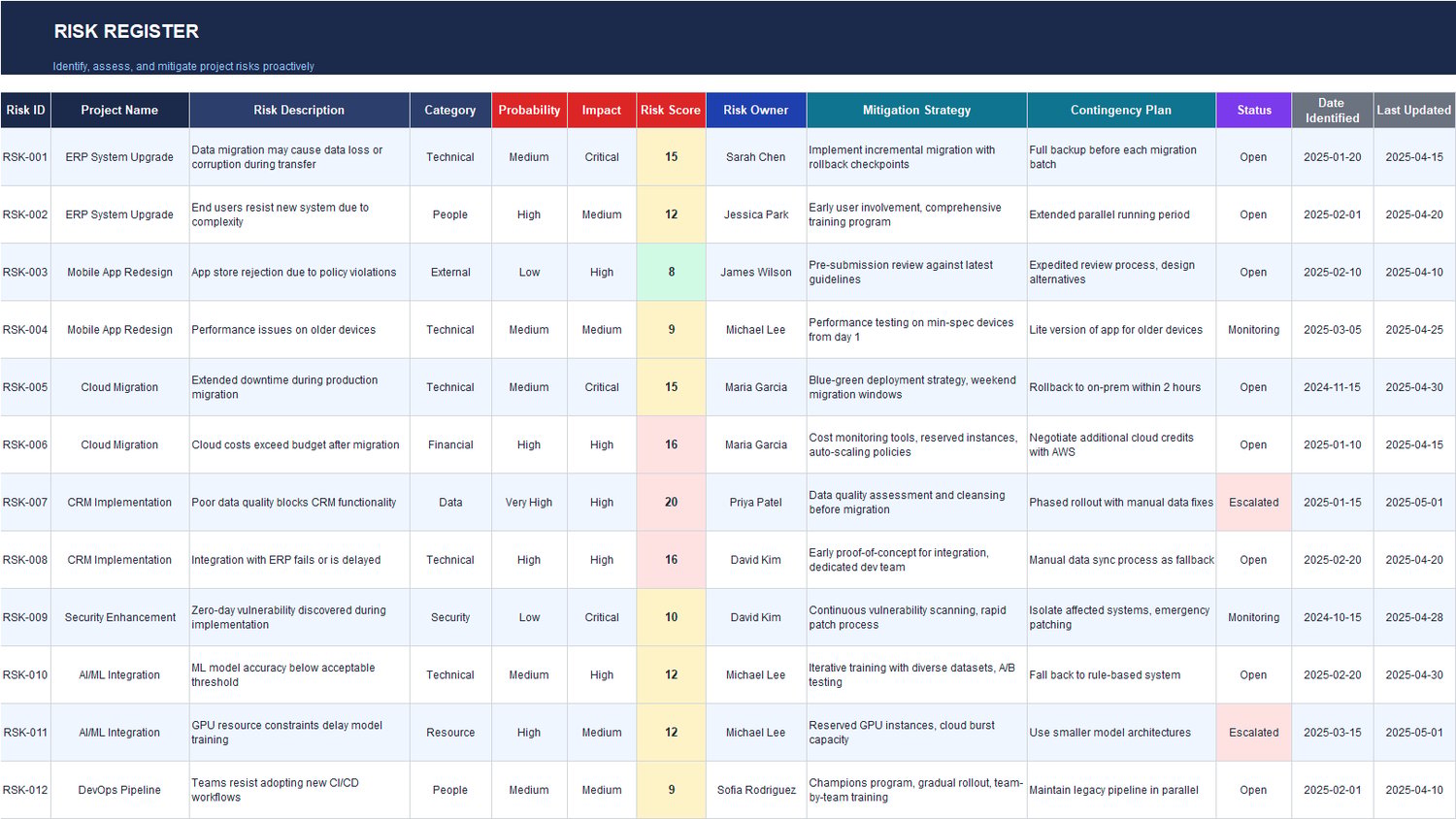This screenshot has width=1456, height=819.
Task: Click the RSK-012 cell
Action: 25,790
